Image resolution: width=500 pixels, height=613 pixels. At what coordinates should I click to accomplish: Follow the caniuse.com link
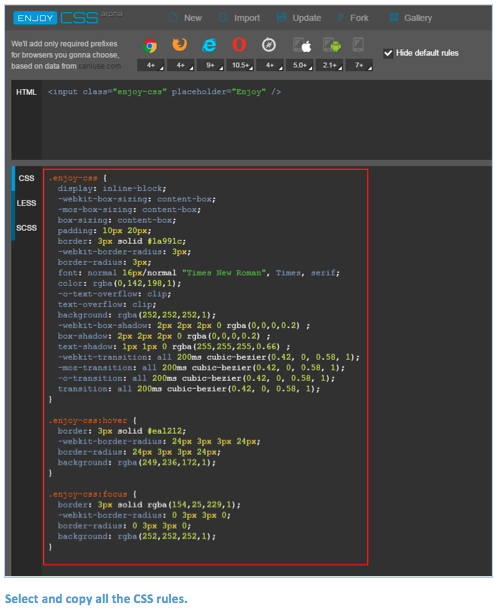click(x=100, y=66)
